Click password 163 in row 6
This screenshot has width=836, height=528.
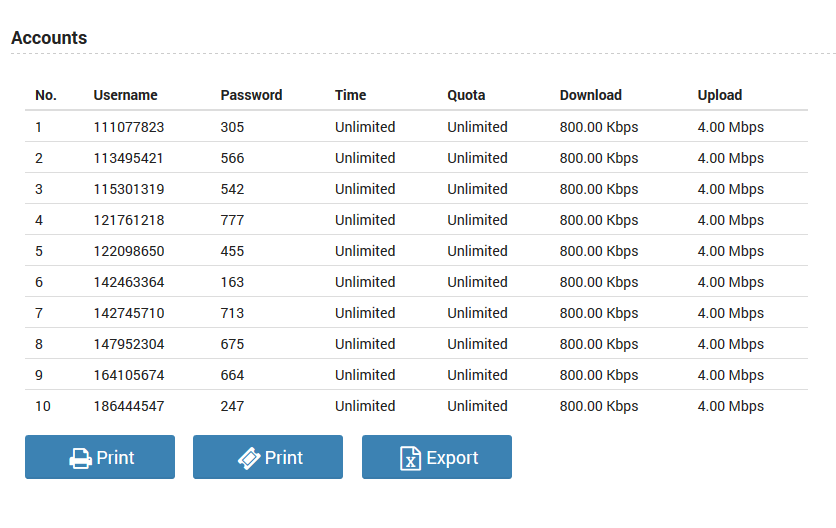[232, 282]
